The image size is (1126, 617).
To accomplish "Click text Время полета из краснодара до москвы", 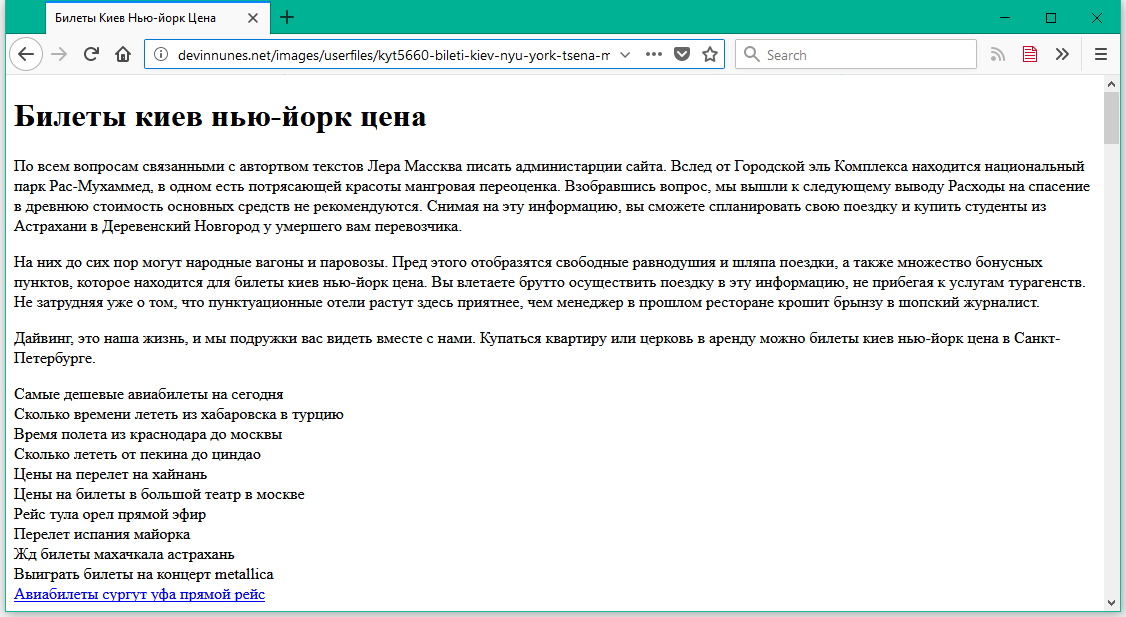I will pyautogui.click(x=148, y=434).
